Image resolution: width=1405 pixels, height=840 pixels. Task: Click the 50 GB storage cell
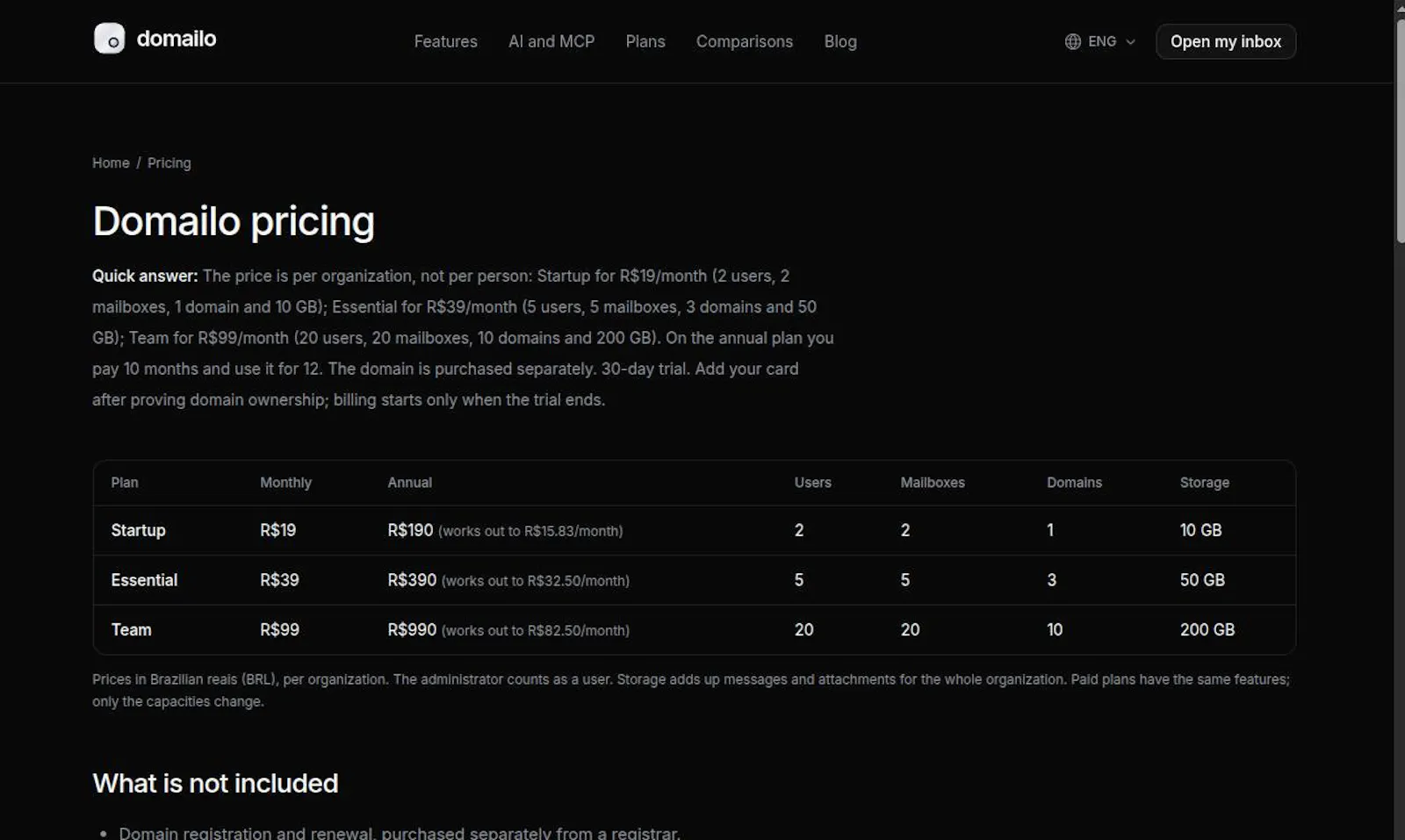(1202, 580)
